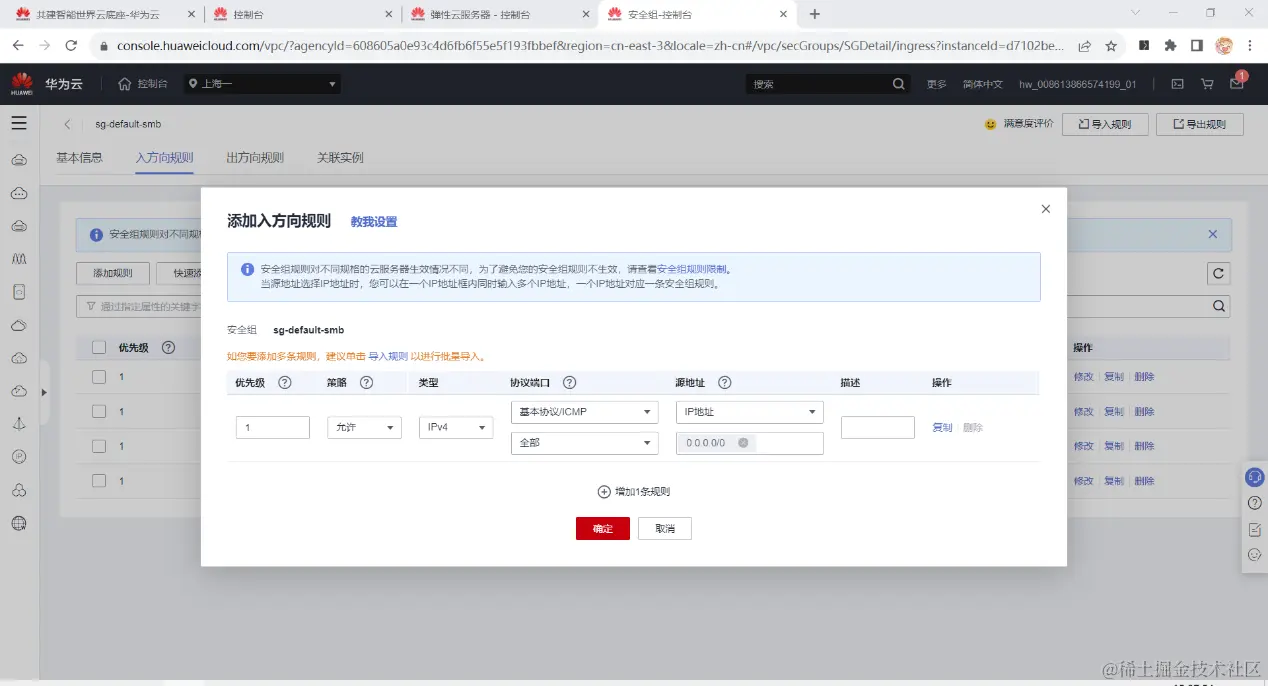Open the shopping cart icon
Screen dimensions: 1268x686
coord(1207,84)
